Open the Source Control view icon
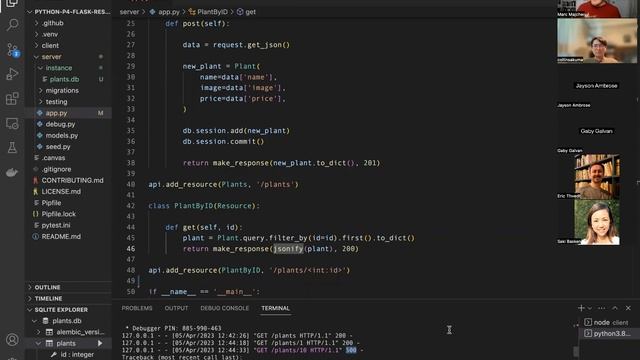This screenshot has width=640, height=360. point(12,50)
